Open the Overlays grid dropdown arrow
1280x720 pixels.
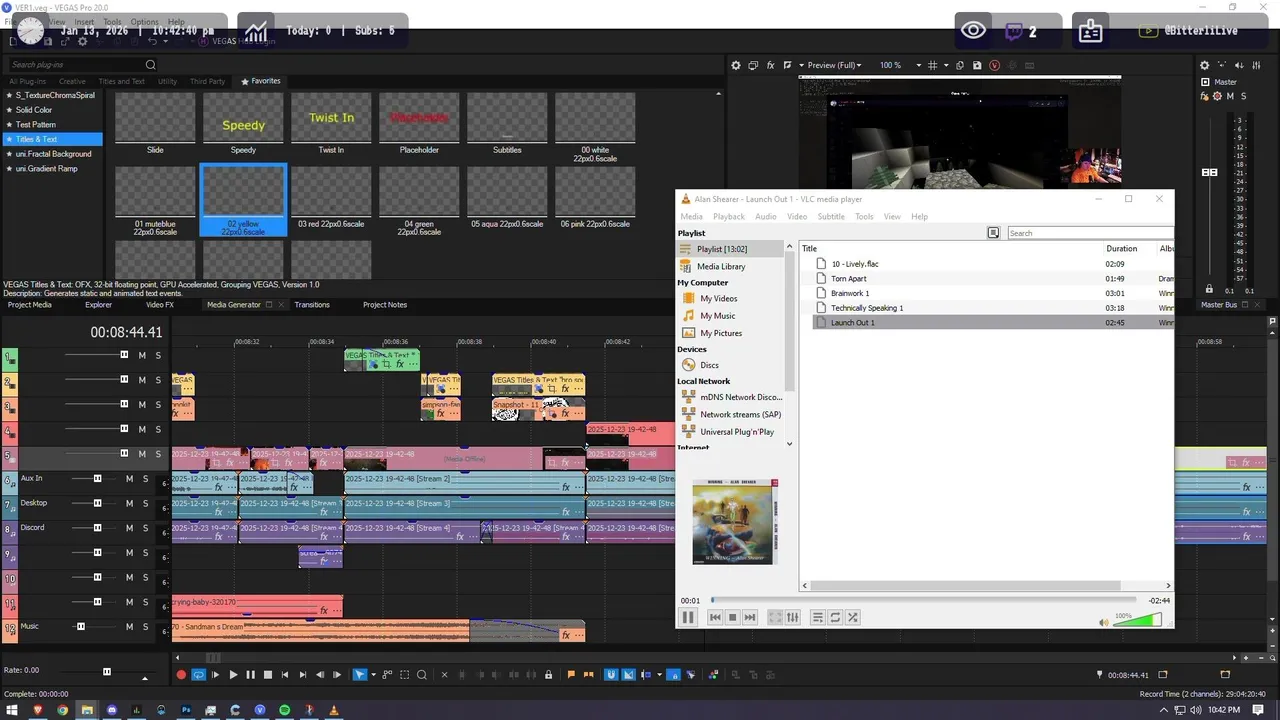coord(946,65)
